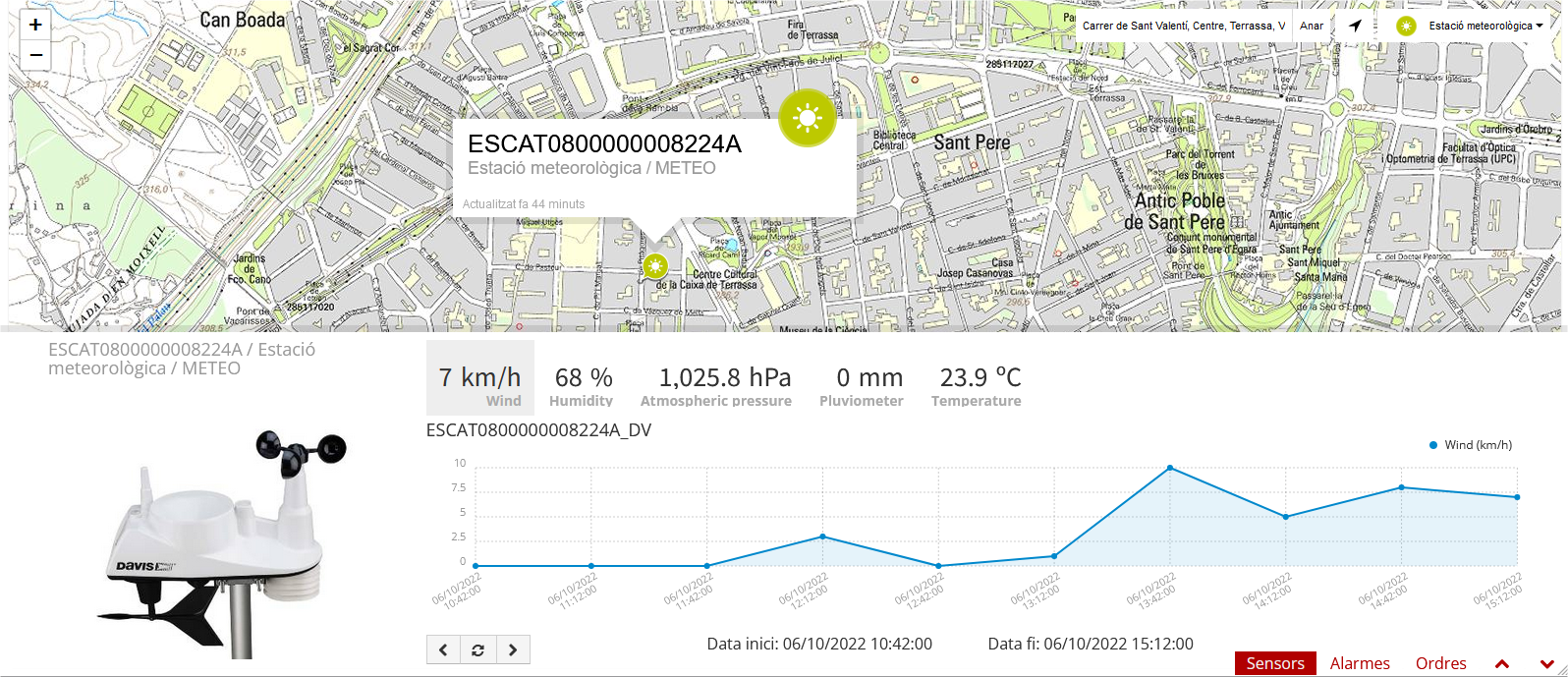Click the Data inici date text
1568x677 pixels.
[x=819, y=644]
